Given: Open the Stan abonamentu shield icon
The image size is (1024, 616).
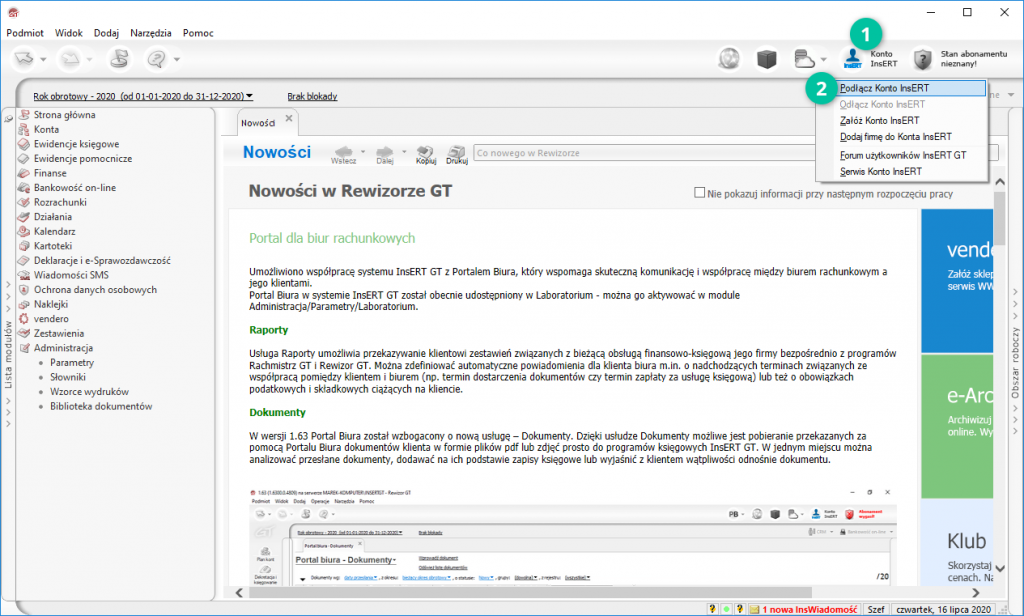Looking at the screenshot, I should point(922,59).
